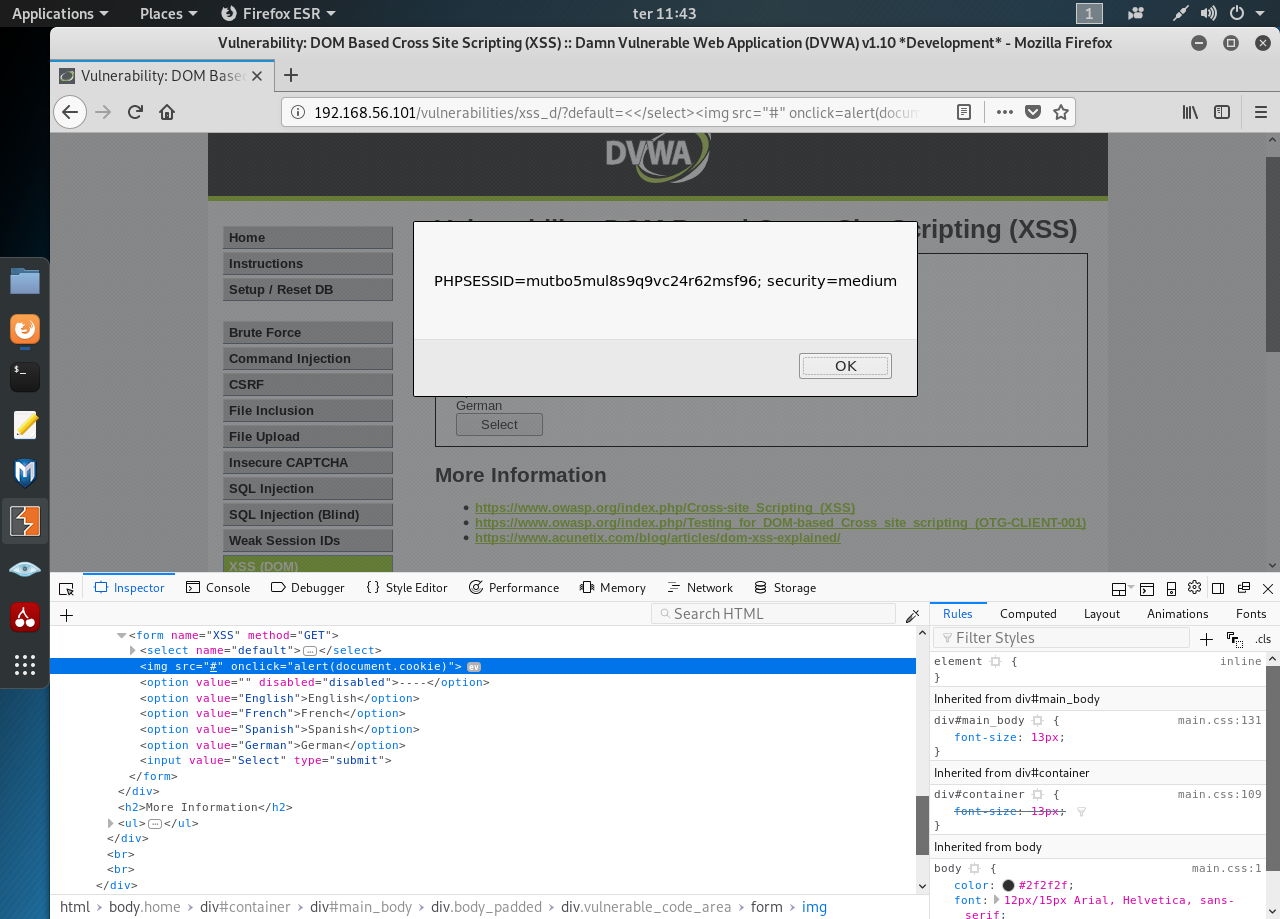Go to the Firefox home page
The height and width of the screenshot is (919, 1280).
167,112
